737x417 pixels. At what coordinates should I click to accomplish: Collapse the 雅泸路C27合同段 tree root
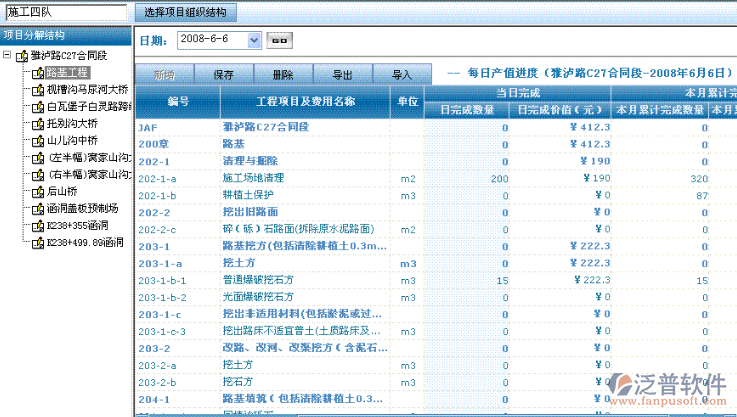8,56
